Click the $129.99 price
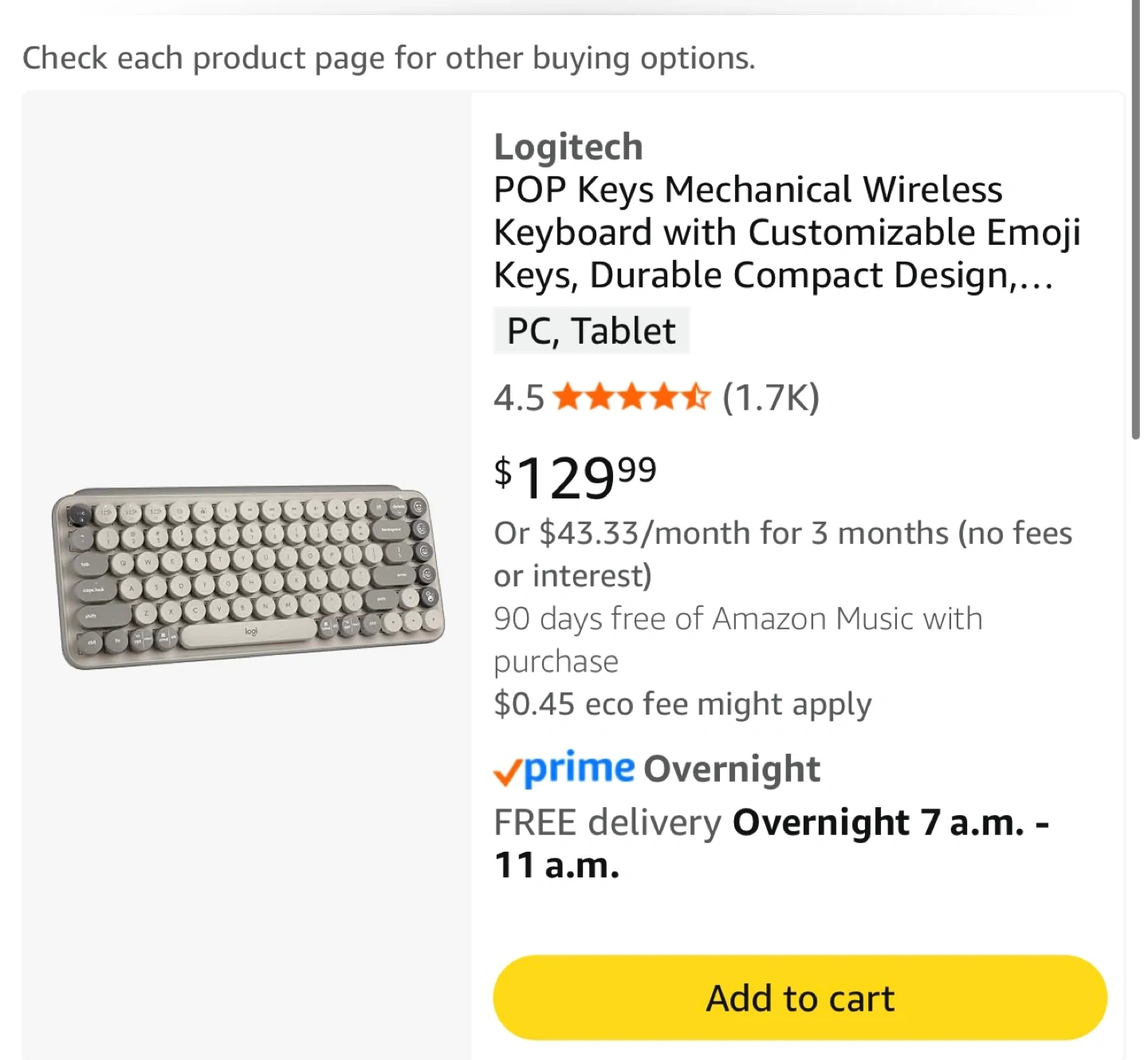Viewport: 1148px width, 1060px height. pos(576,477)
